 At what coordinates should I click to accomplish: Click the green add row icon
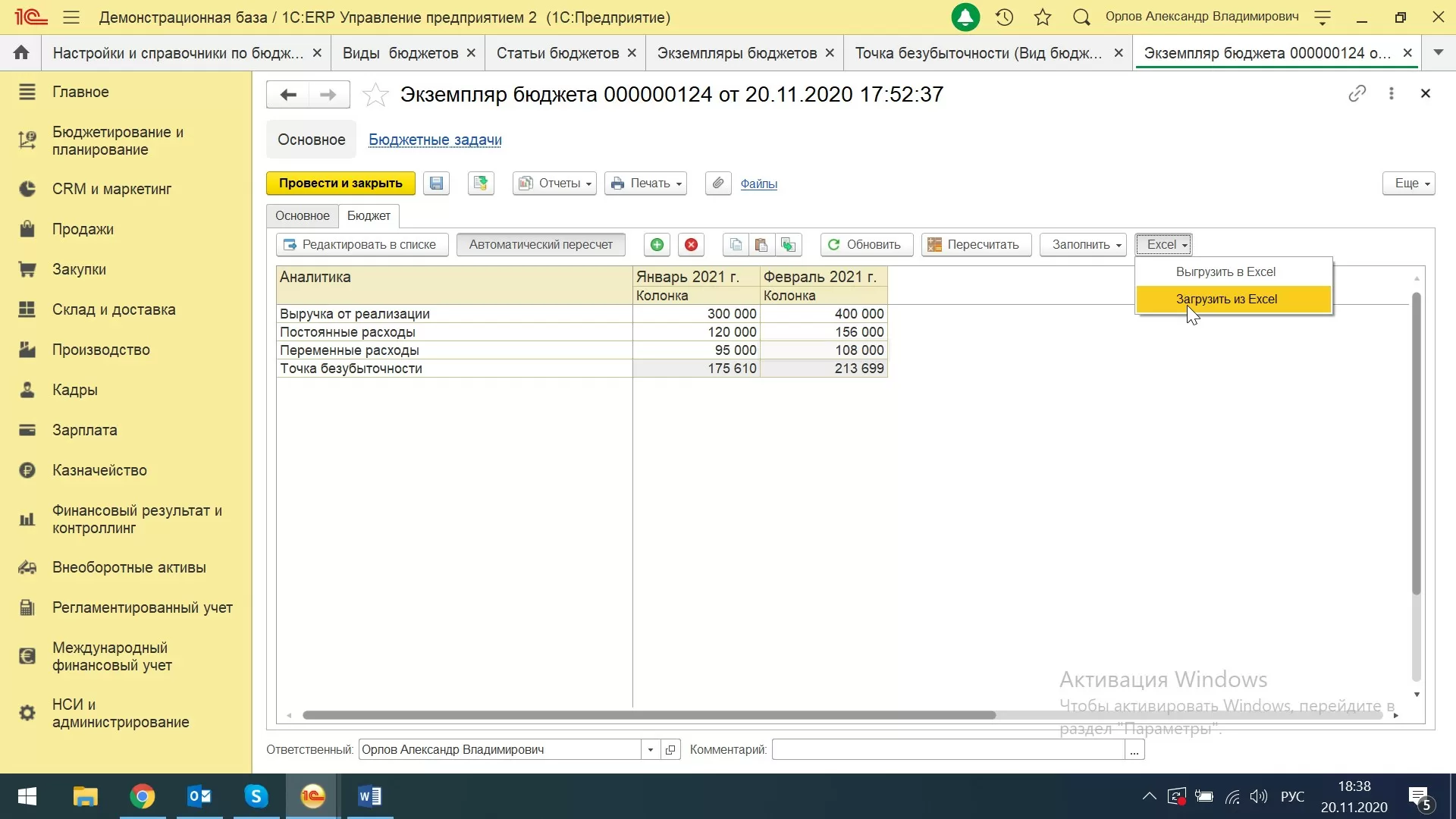(x=657, y=245)
